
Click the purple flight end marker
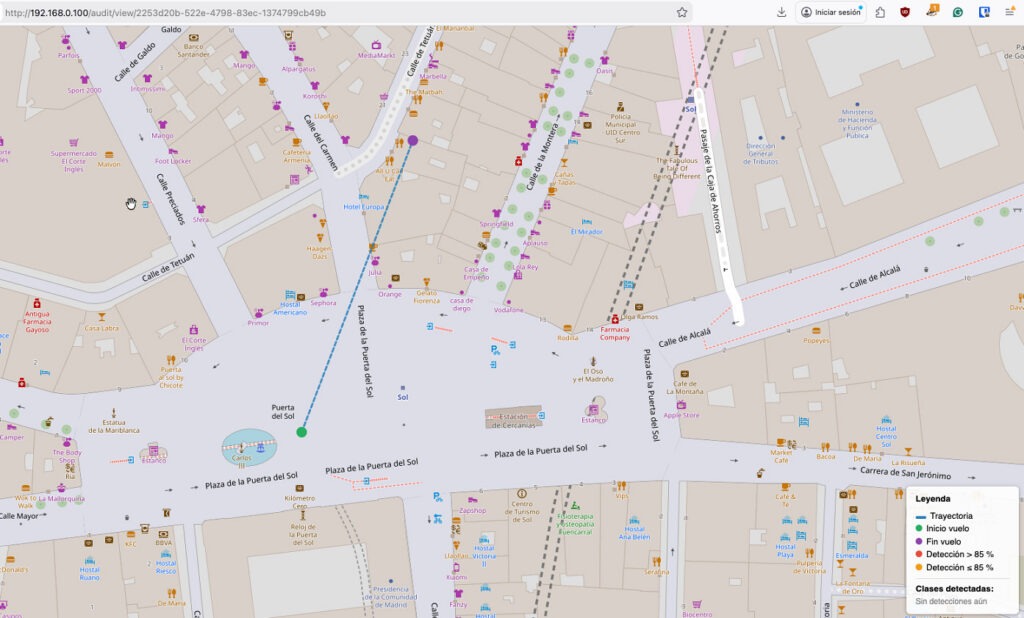(412, 141)
